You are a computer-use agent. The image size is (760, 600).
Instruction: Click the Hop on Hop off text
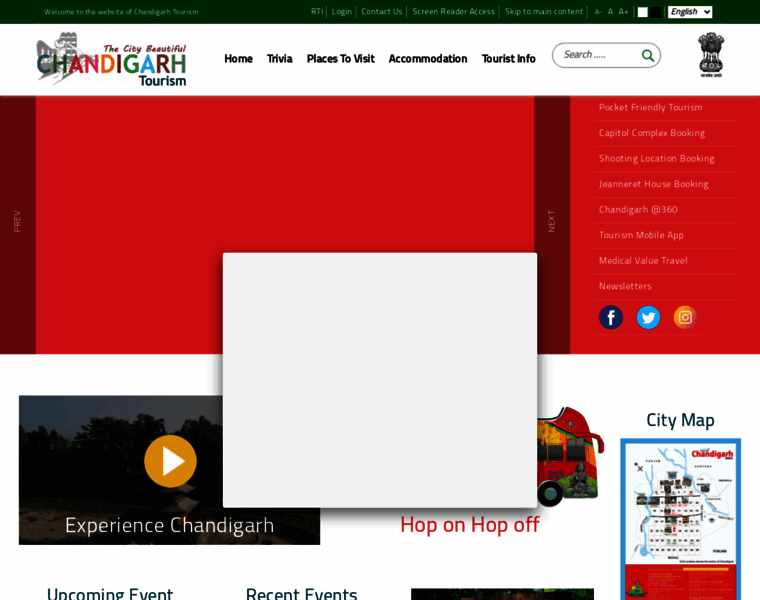[x=470, y=525]
